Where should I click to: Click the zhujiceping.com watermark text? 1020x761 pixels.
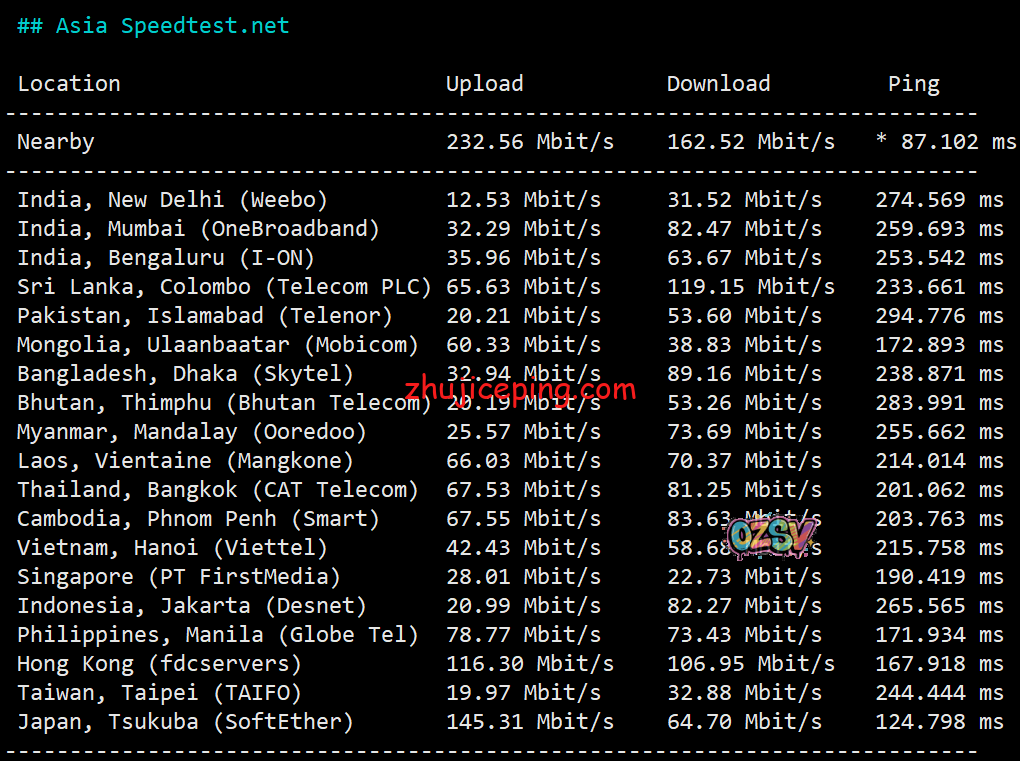[x=520, y=389]
